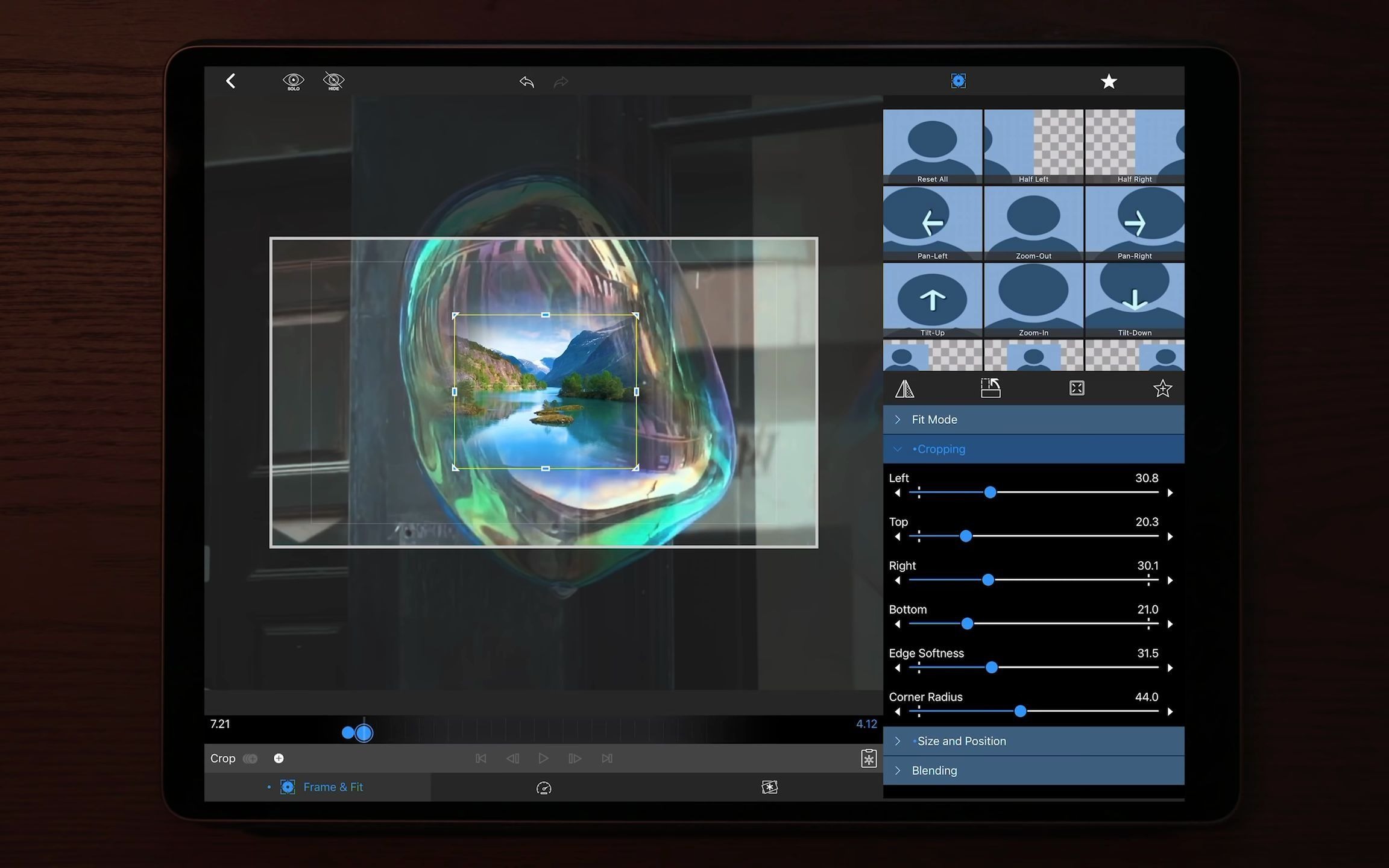Toggle Hide view eye icon
This screenshot has width=1389, height=868.
tap(333, 81)
